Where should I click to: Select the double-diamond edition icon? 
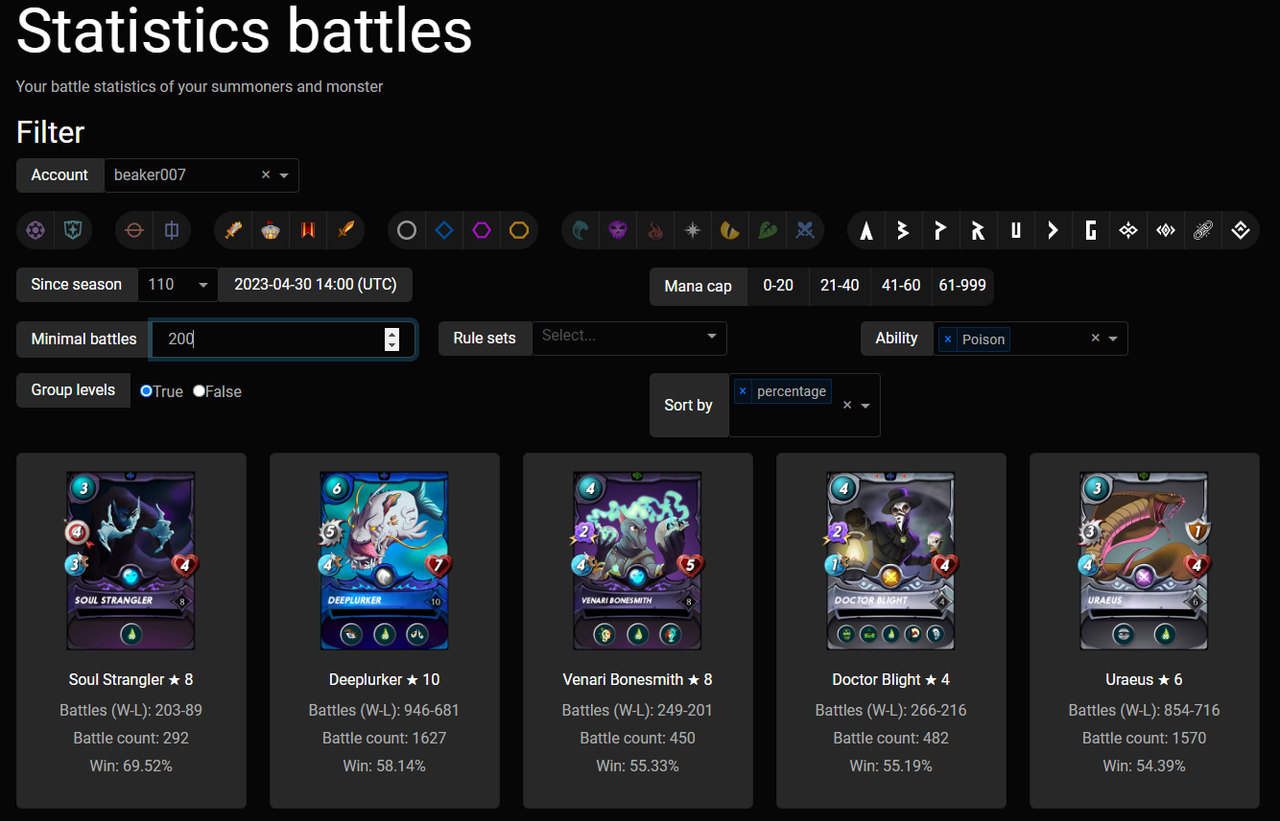[x=1128, y=231]
